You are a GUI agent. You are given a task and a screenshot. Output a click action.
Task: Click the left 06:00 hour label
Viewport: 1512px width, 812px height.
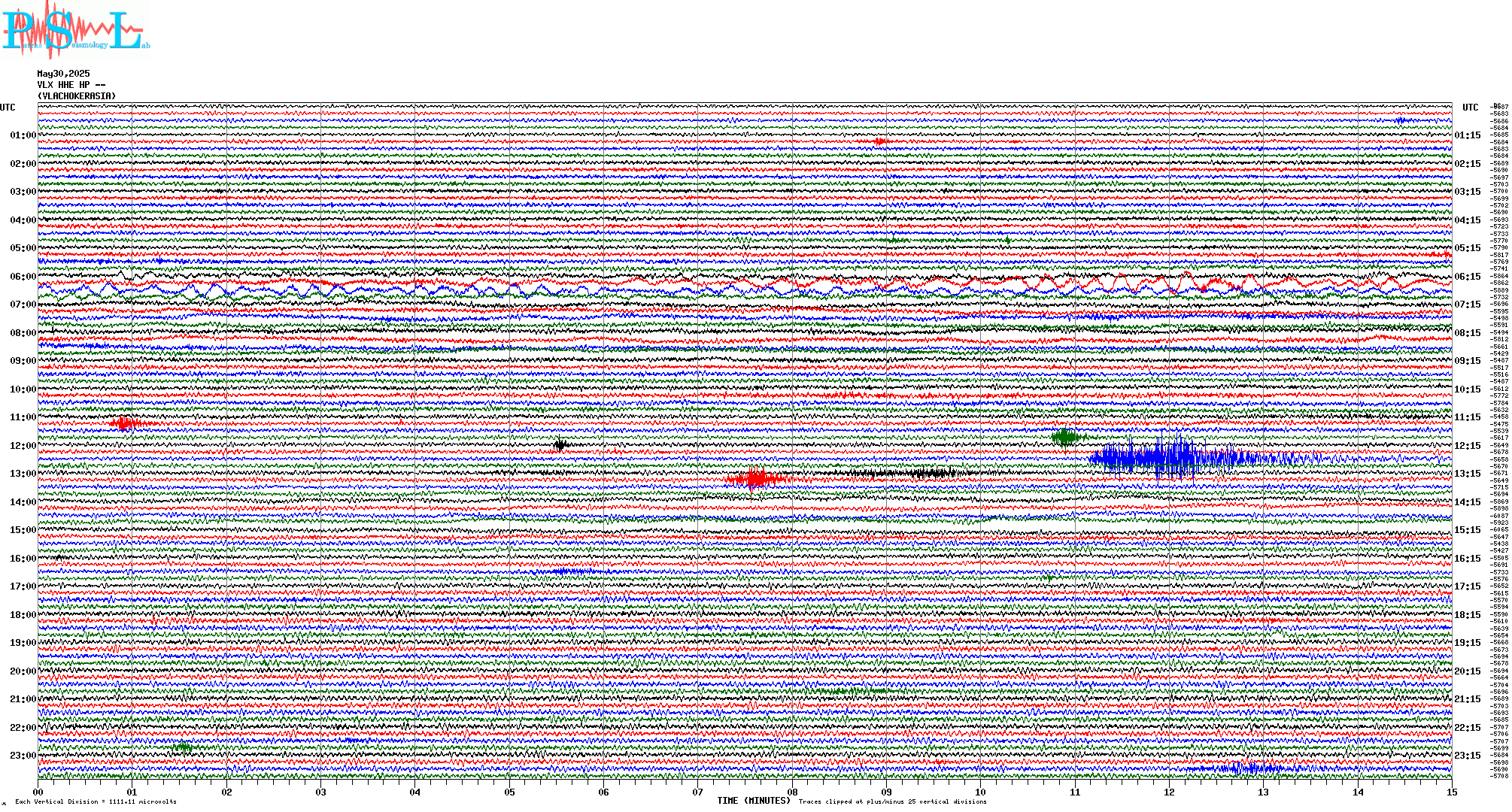tap(23, 277)
